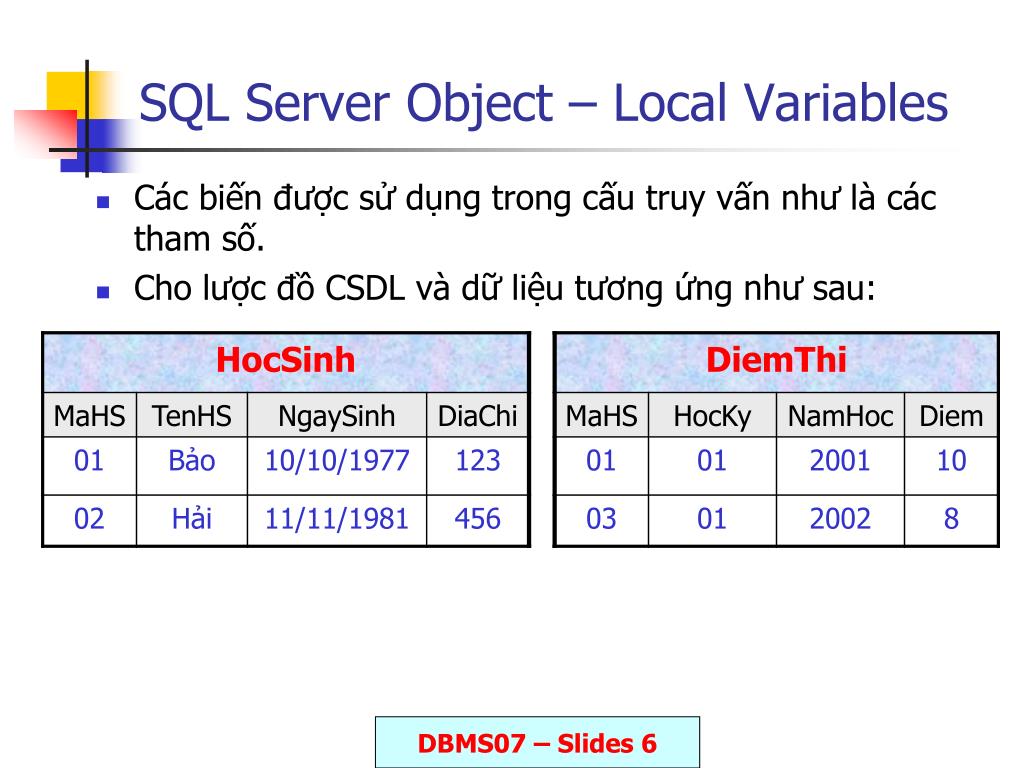Viewport: 1024px width, 768px height.
Task: Click the TenHS column header
Action: (x=192, y=415)
